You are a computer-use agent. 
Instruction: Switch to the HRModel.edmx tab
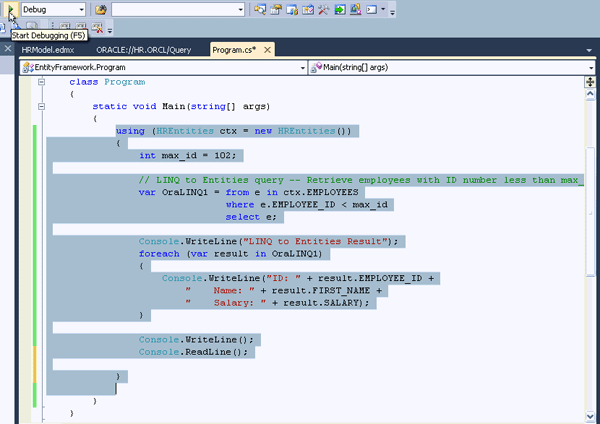point(49,49)
